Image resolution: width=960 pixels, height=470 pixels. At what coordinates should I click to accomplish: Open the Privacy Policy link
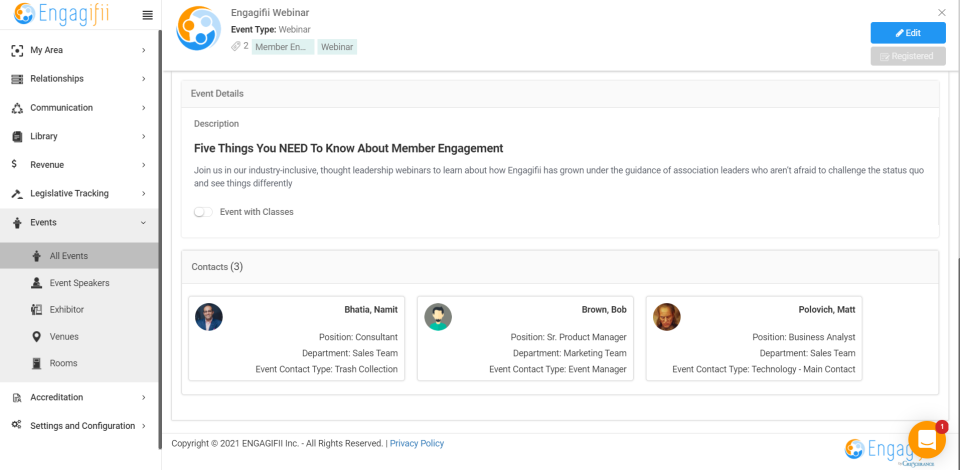417,444
